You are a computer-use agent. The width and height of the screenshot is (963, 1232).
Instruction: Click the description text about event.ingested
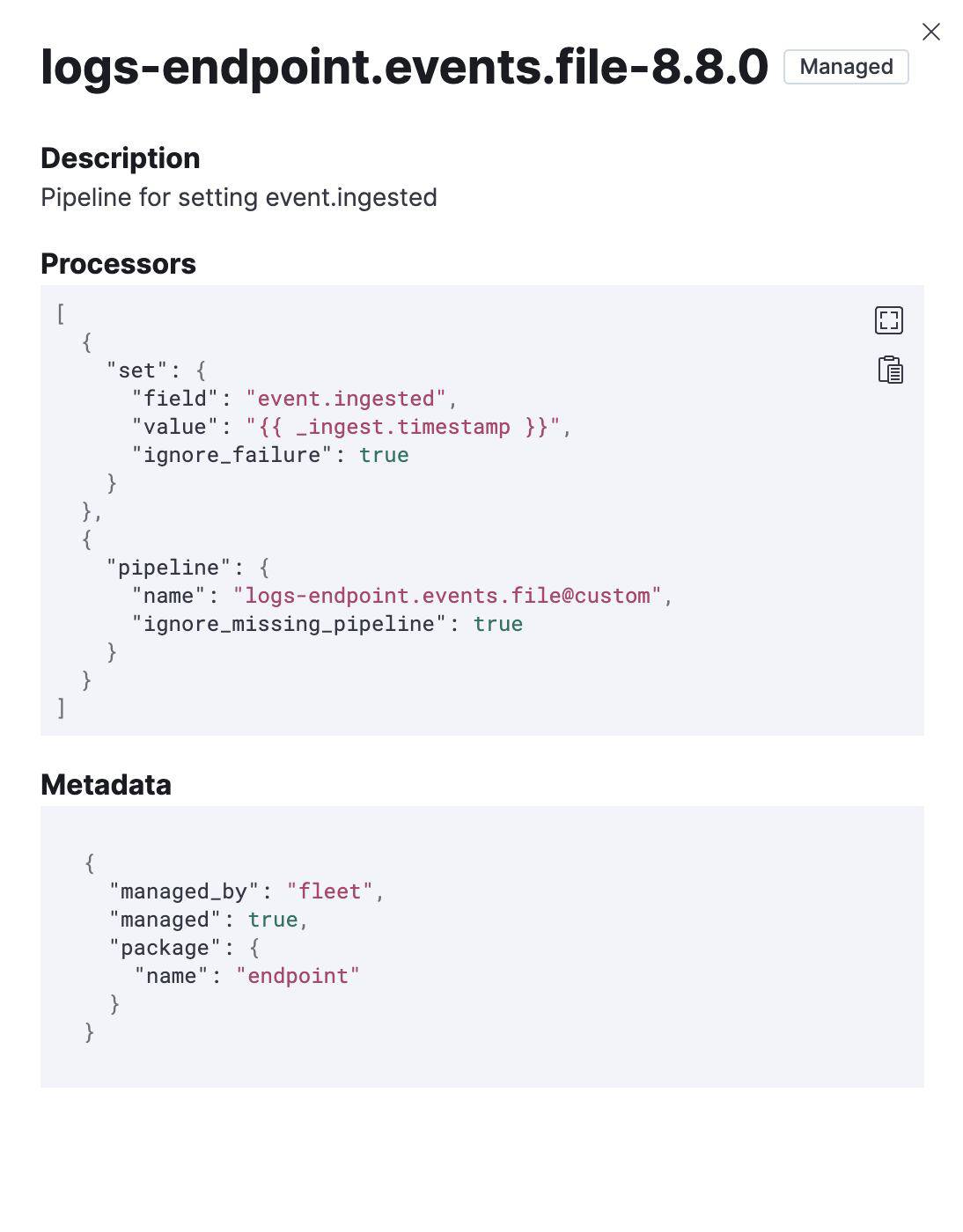[x=239, y=197]
